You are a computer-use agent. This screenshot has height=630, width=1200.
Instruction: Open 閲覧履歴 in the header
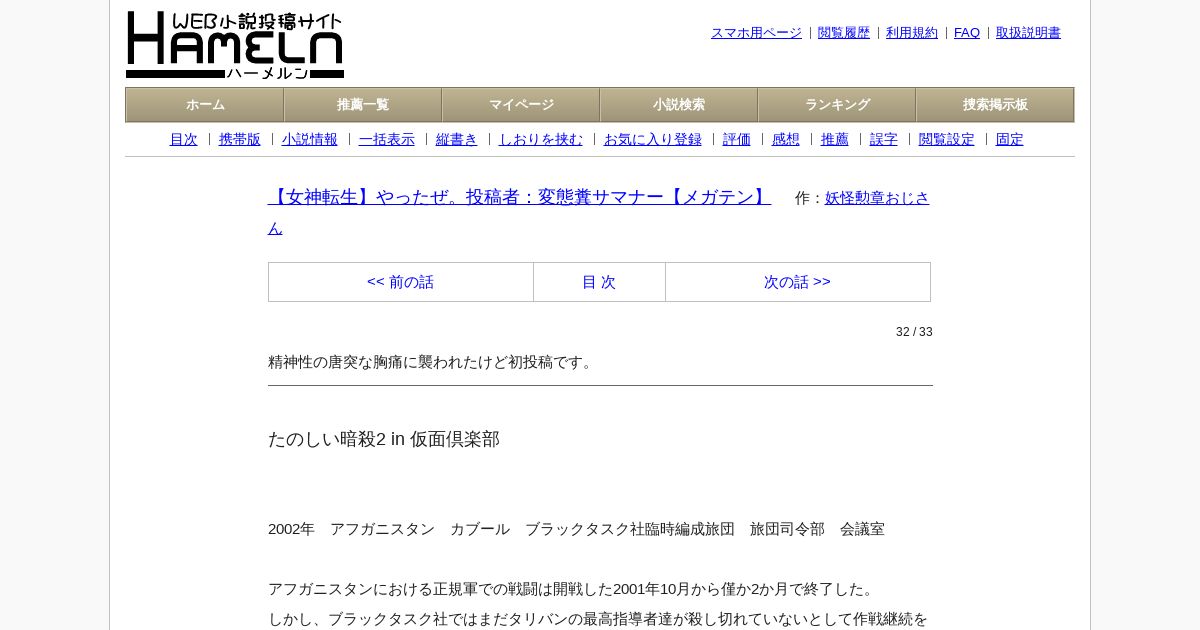(844, 33)
